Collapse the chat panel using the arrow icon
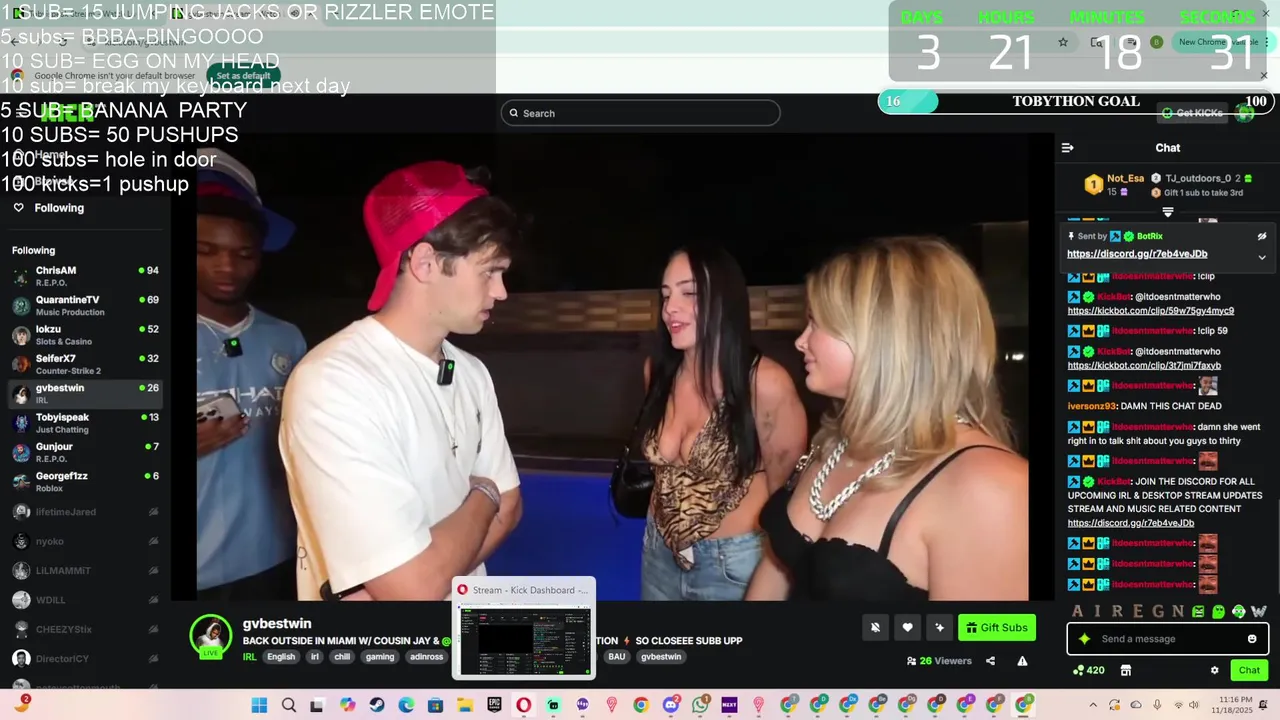Screen dimensions: 1280x720 click(1067, 148)
